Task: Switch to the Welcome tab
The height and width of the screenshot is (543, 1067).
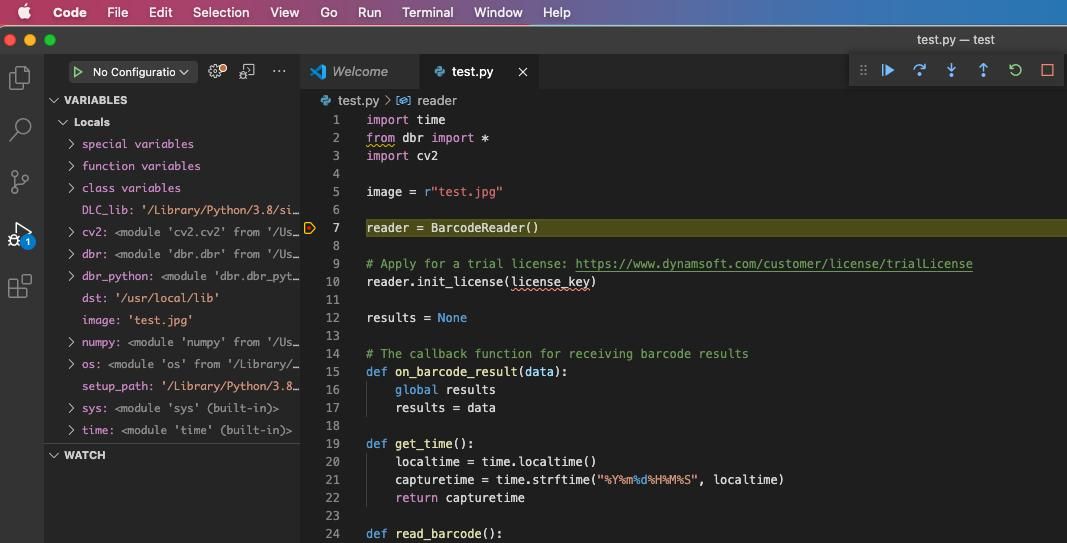Action: pyautogui.click(x=359, y=72)
